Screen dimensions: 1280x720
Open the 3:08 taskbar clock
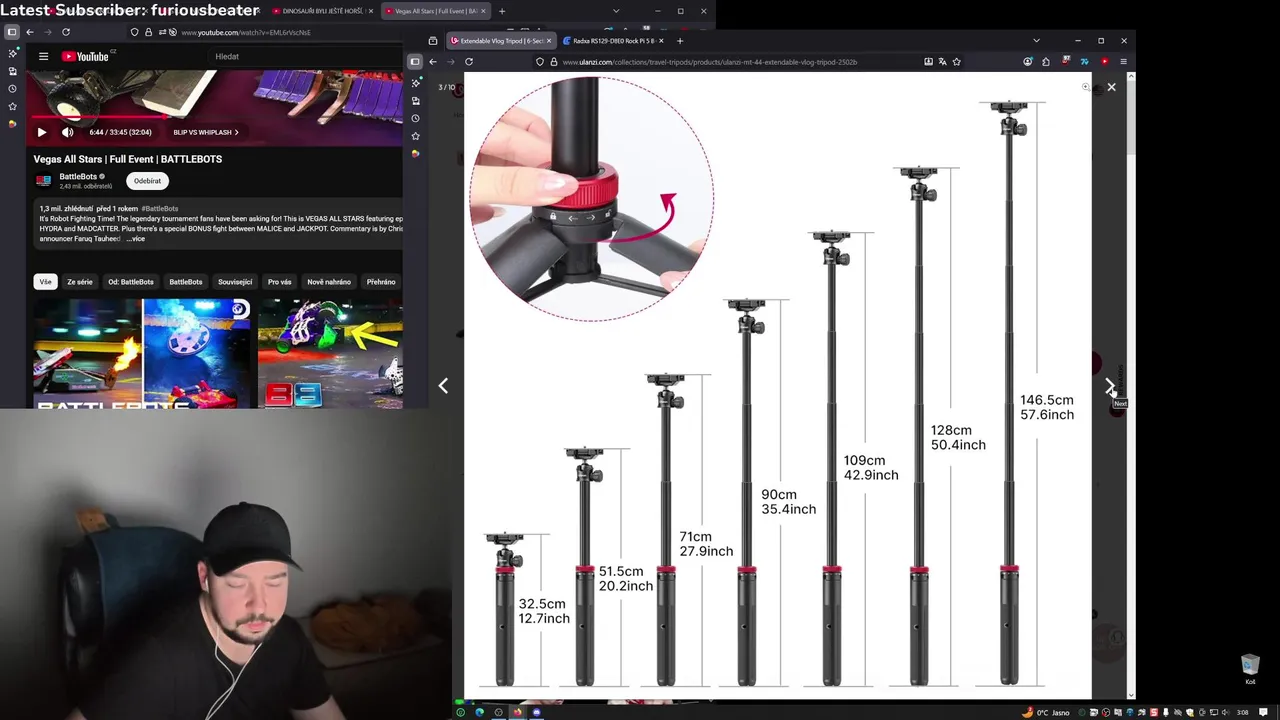(x=1243, y=712)
